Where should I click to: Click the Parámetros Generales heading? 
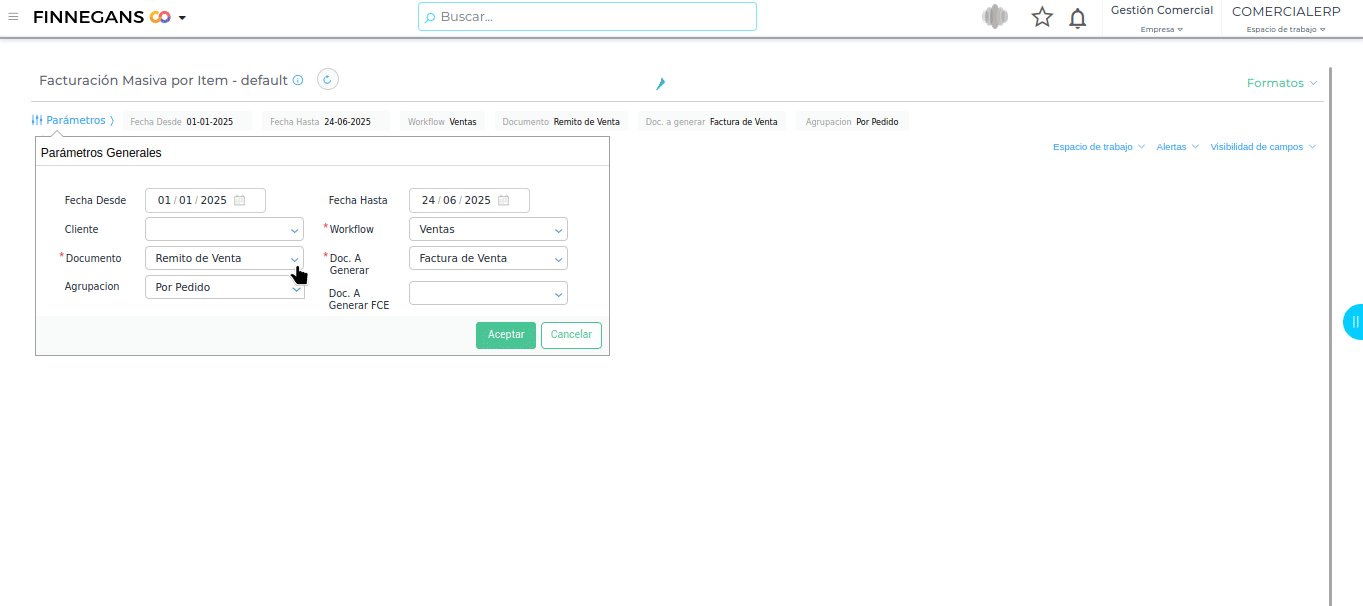[x=101, y=153]
